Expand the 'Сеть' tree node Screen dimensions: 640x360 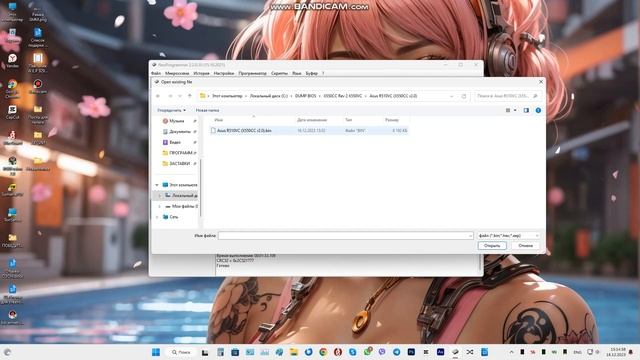click(x=157, y=217)
